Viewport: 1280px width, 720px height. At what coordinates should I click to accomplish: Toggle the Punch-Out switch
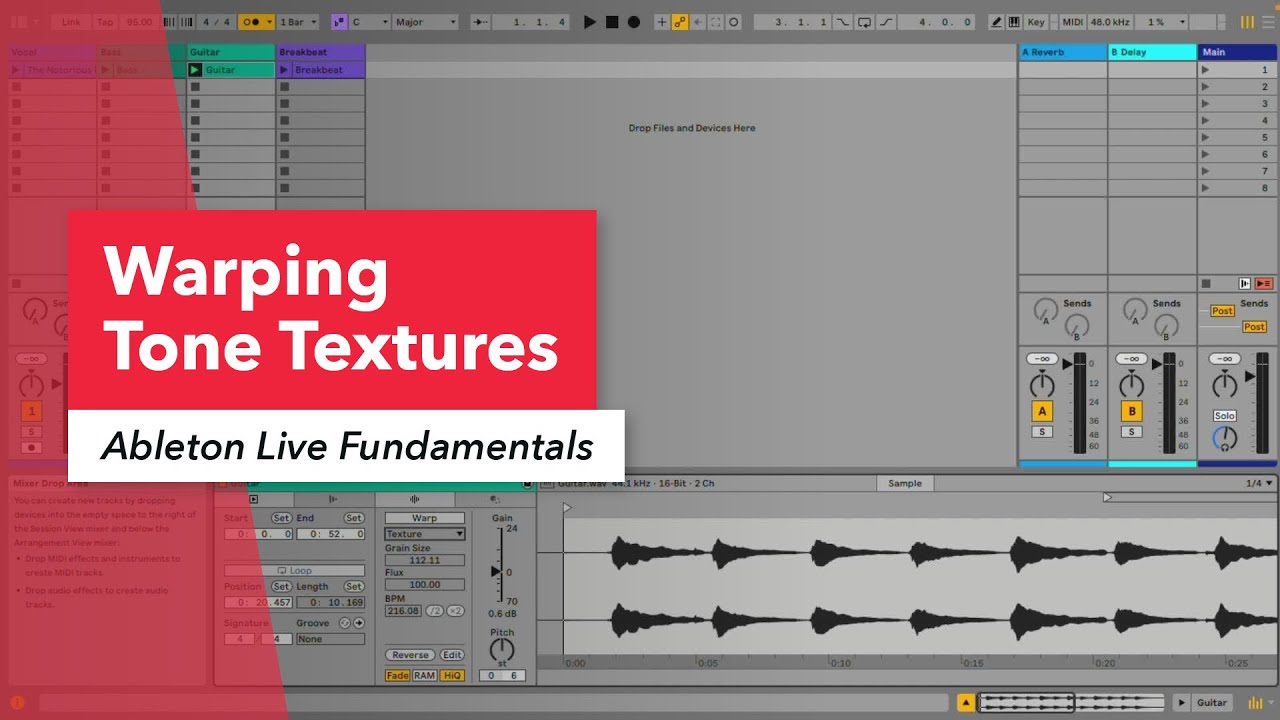pyautogui.click(x=885, y=22)
